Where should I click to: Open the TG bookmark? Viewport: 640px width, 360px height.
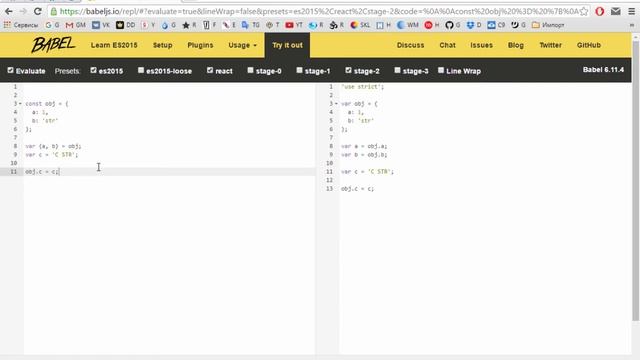(251, 25)
